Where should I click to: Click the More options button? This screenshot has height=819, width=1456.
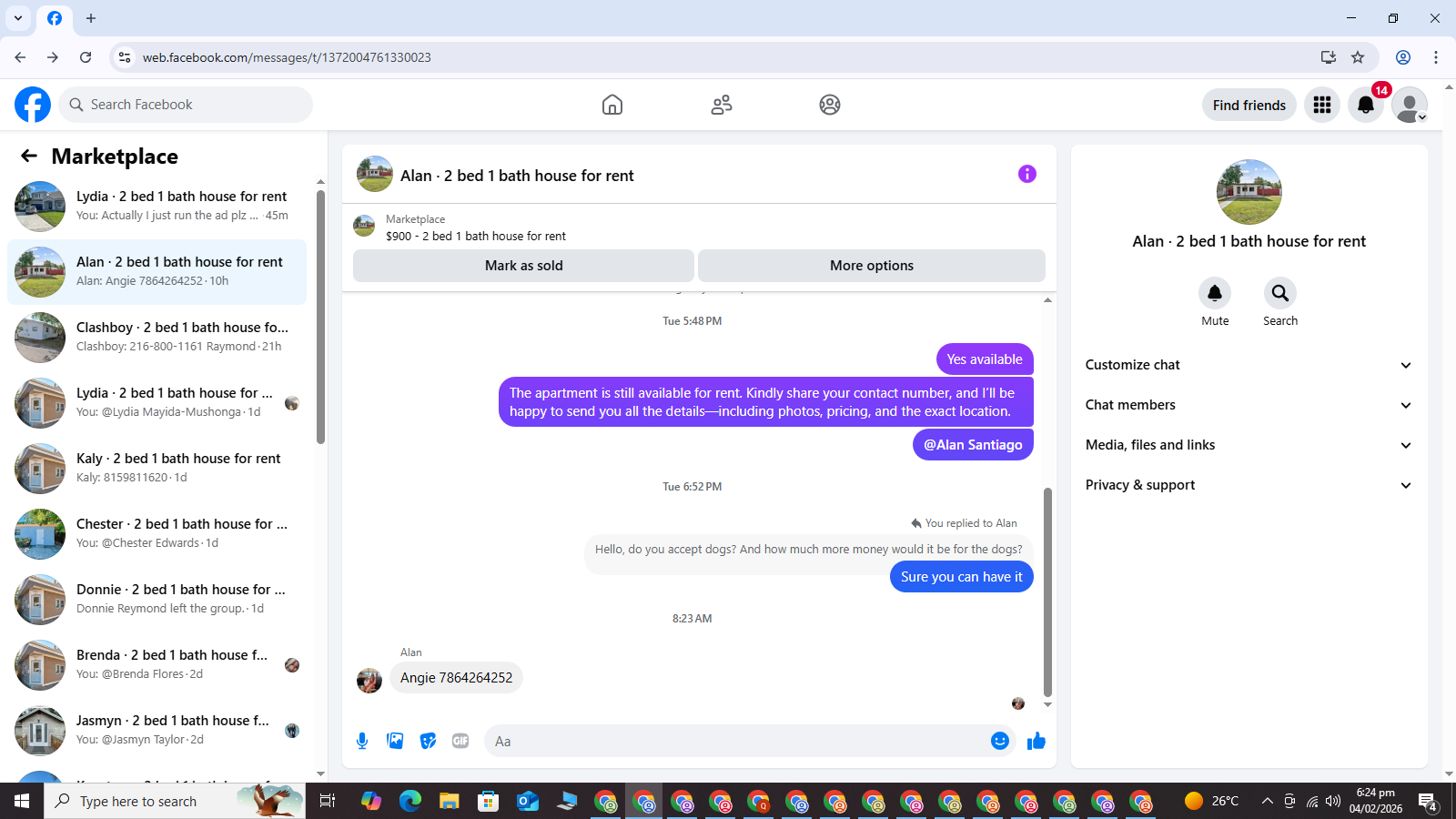pos(872,266)
